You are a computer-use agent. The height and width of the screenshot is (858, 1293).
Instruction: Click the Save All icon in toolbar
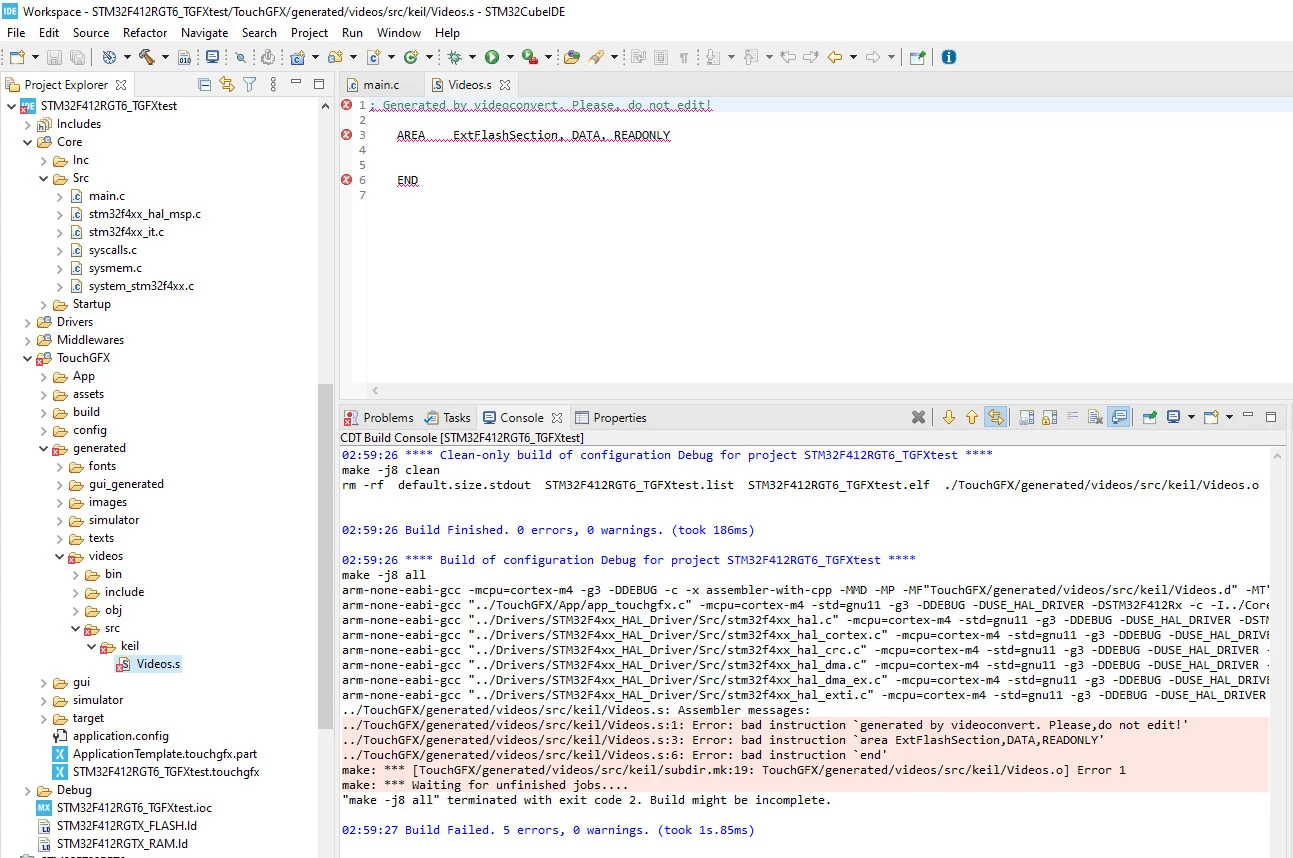pos(76,57)
